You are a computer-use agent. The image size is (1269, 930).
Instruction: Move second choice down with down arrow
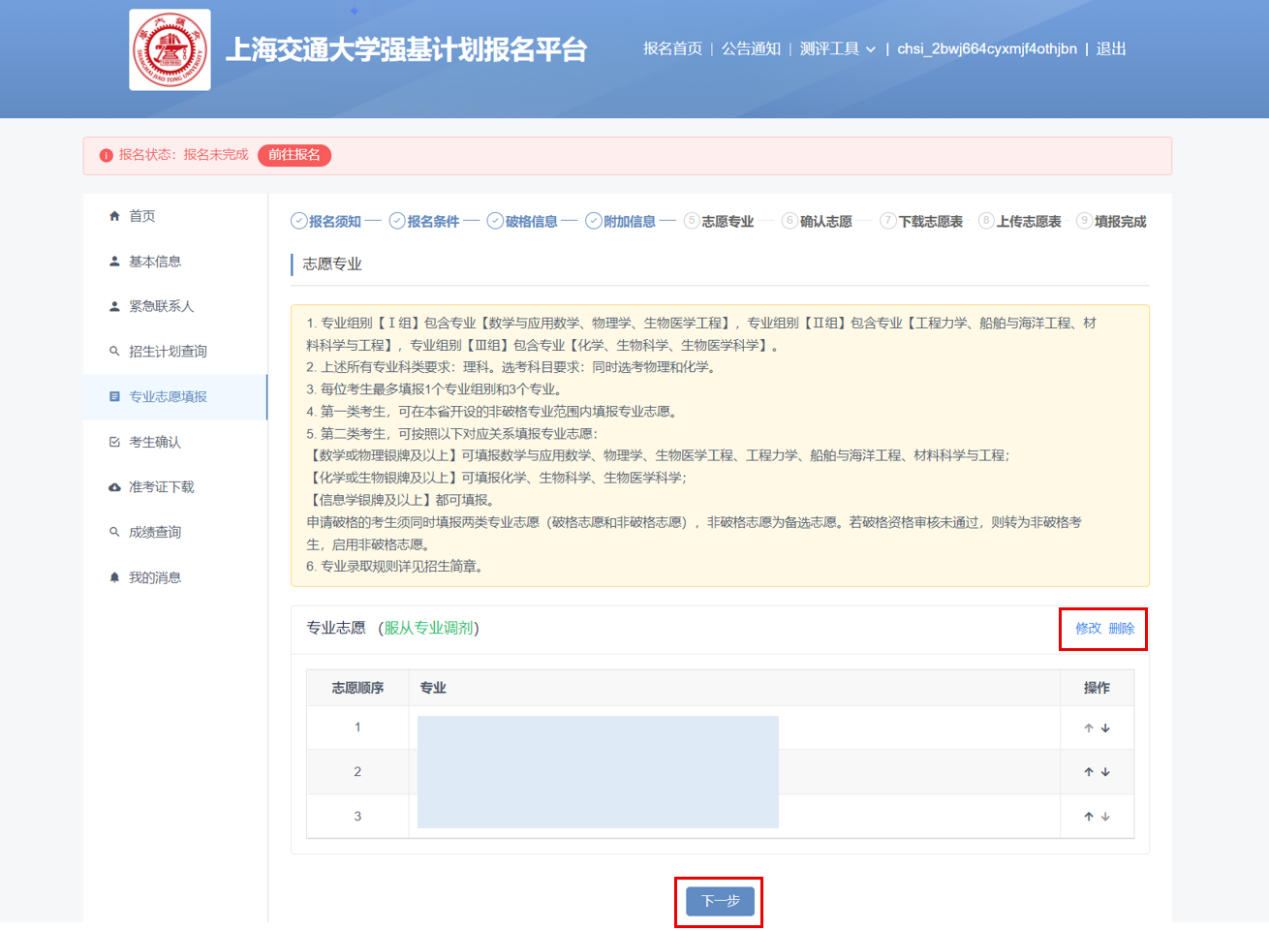point(1105,772)
